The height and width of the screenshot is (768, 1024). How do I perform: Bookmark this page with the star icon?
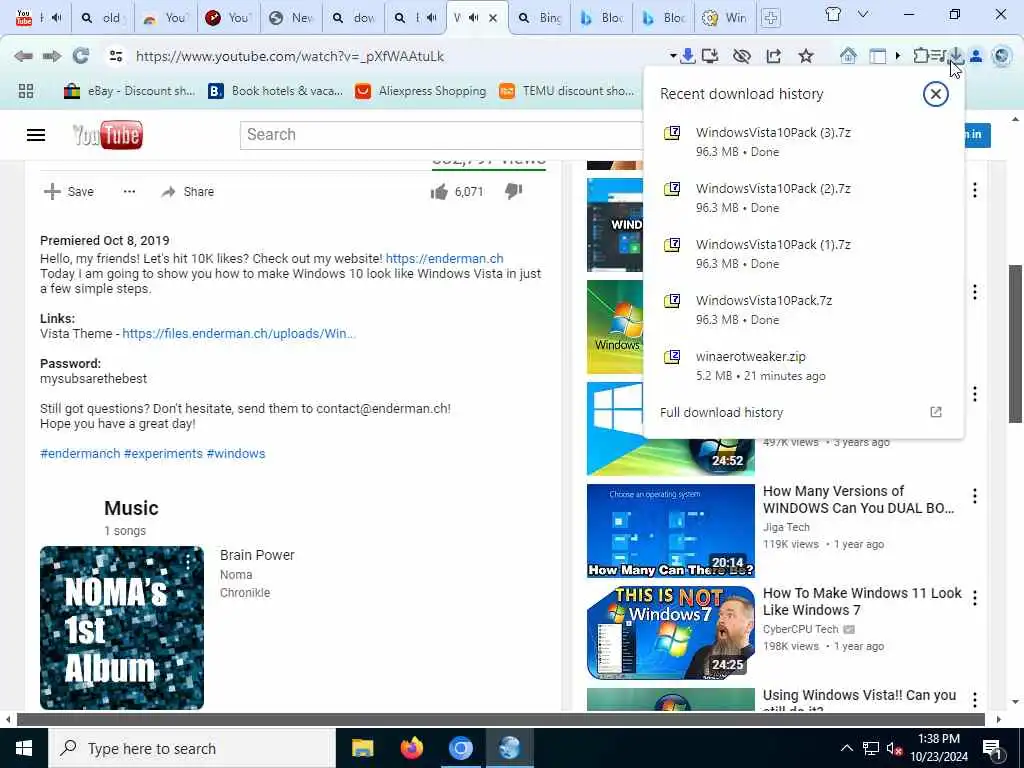806,56
